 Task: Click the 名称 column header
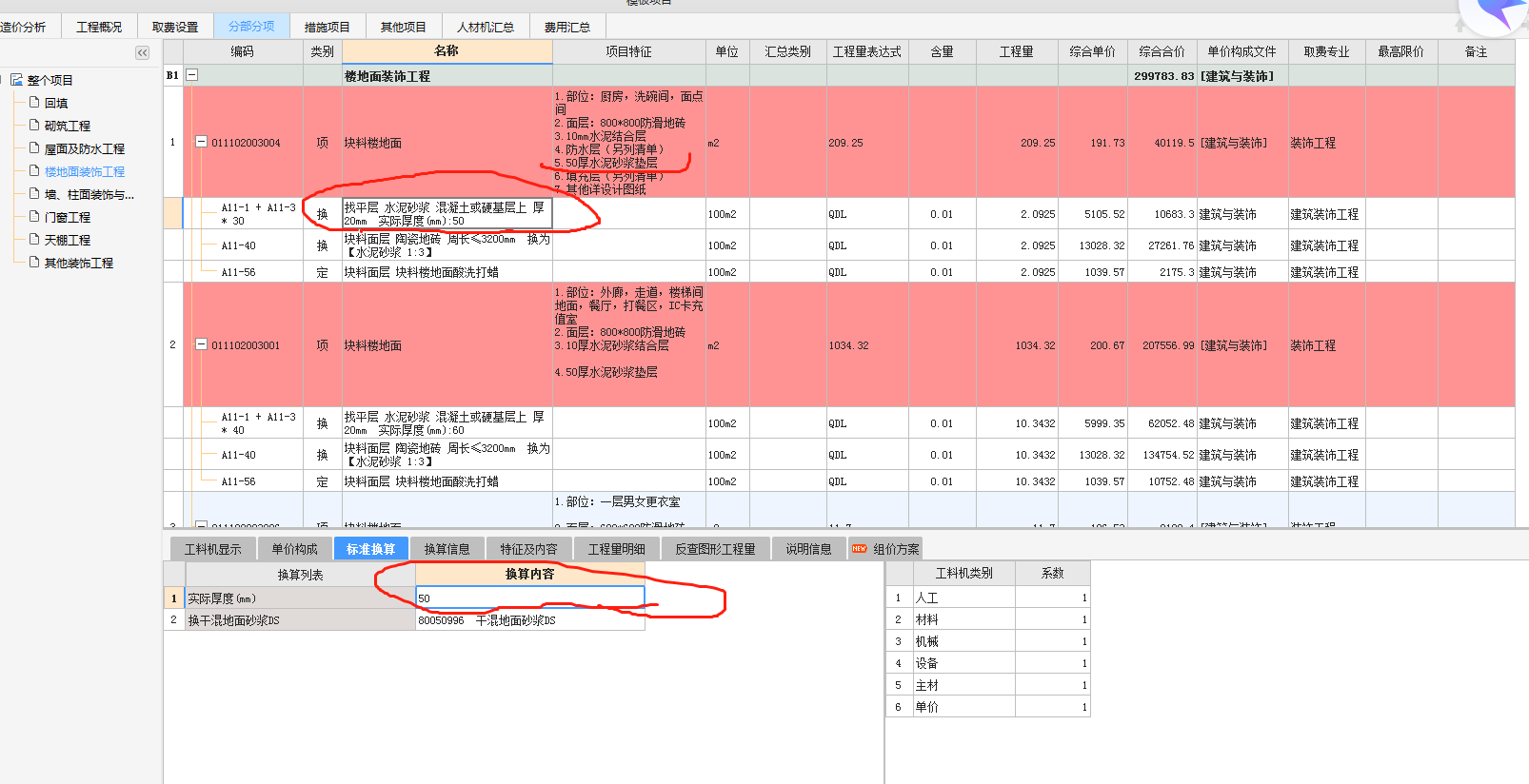(447, 51)
